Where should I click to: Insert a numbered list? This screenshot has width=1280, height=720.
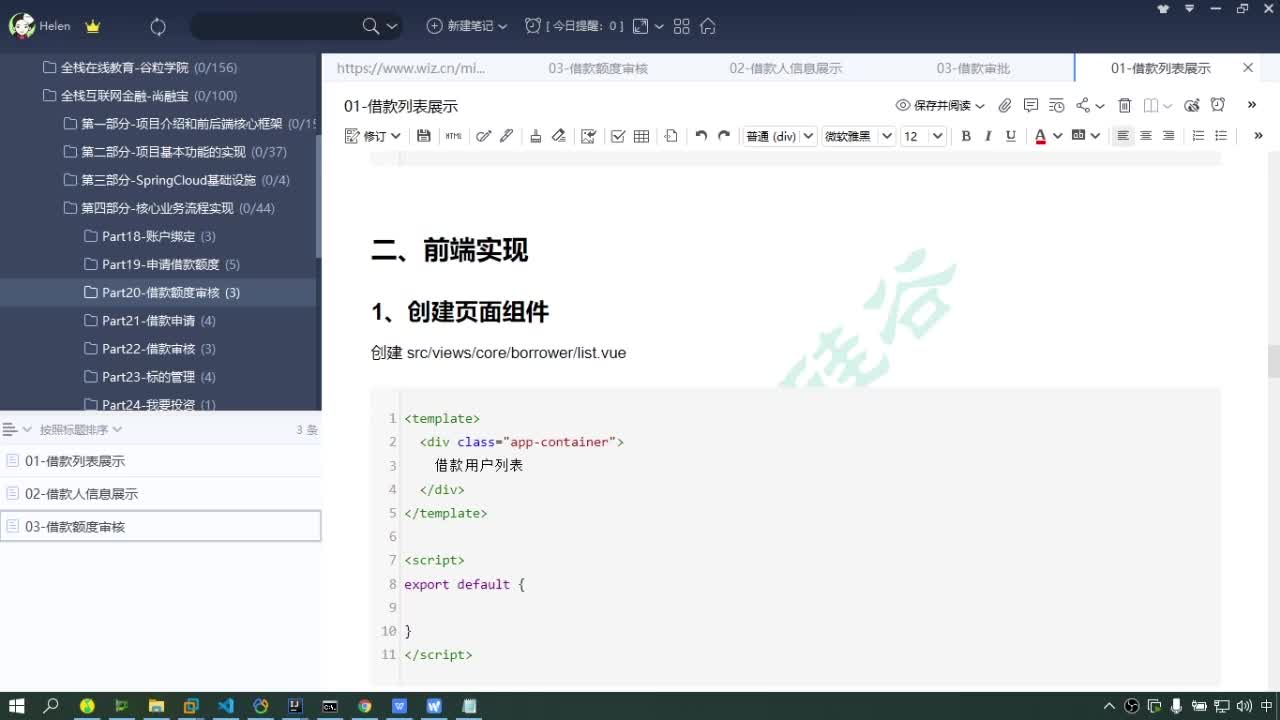[x=1198, y=136]
